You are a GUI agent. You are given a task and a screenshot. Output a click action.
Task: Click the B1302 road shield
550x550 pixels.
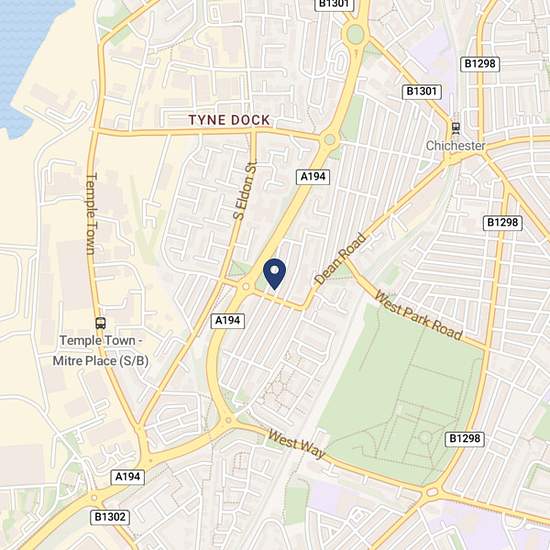pos(110,517)
